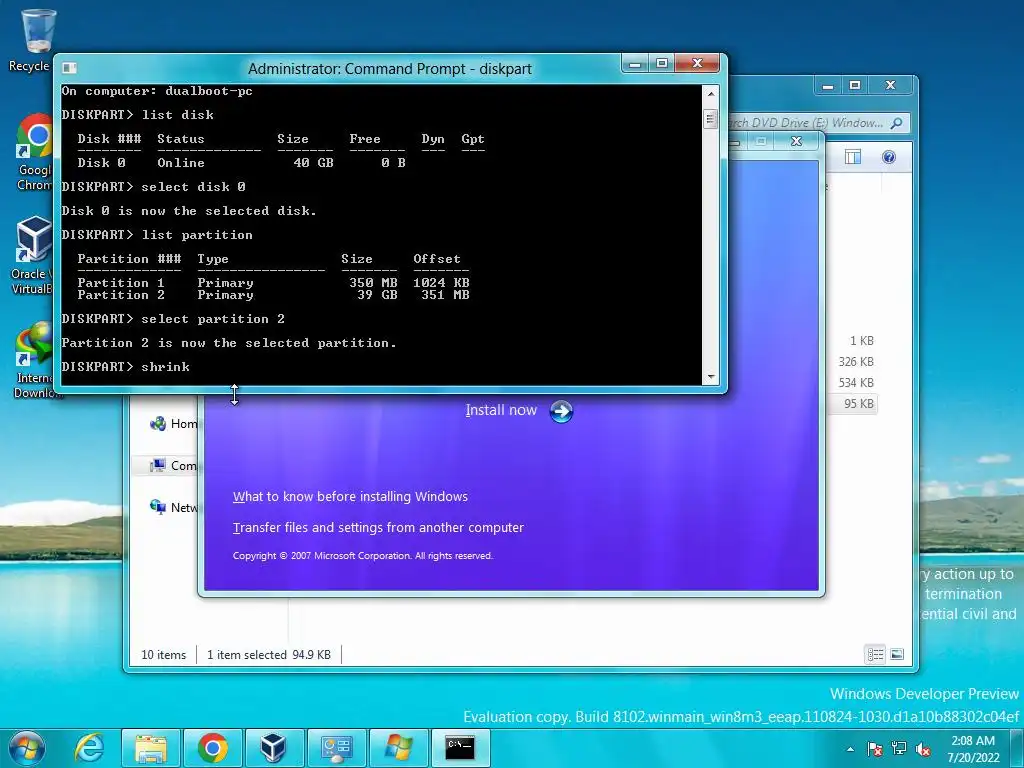Select Computer in Explorer navigation pane
Screen dimensions: 1024x768
point(174,466)
